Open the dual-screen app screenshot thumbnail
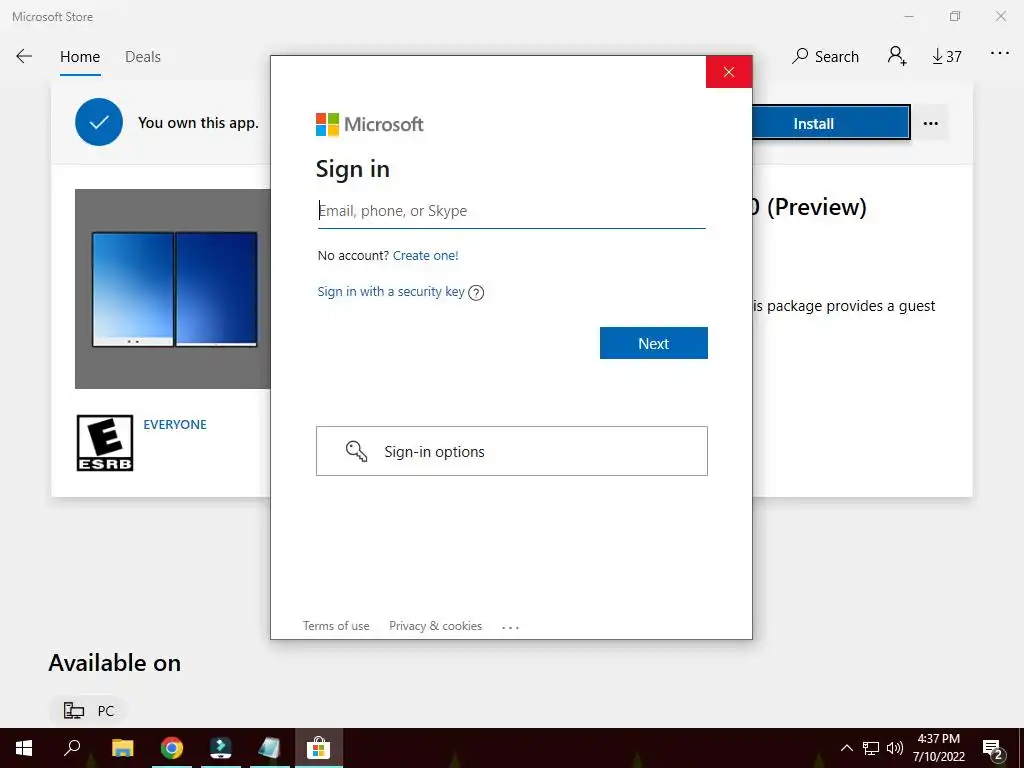The image size is (1024, 768). 173,289
